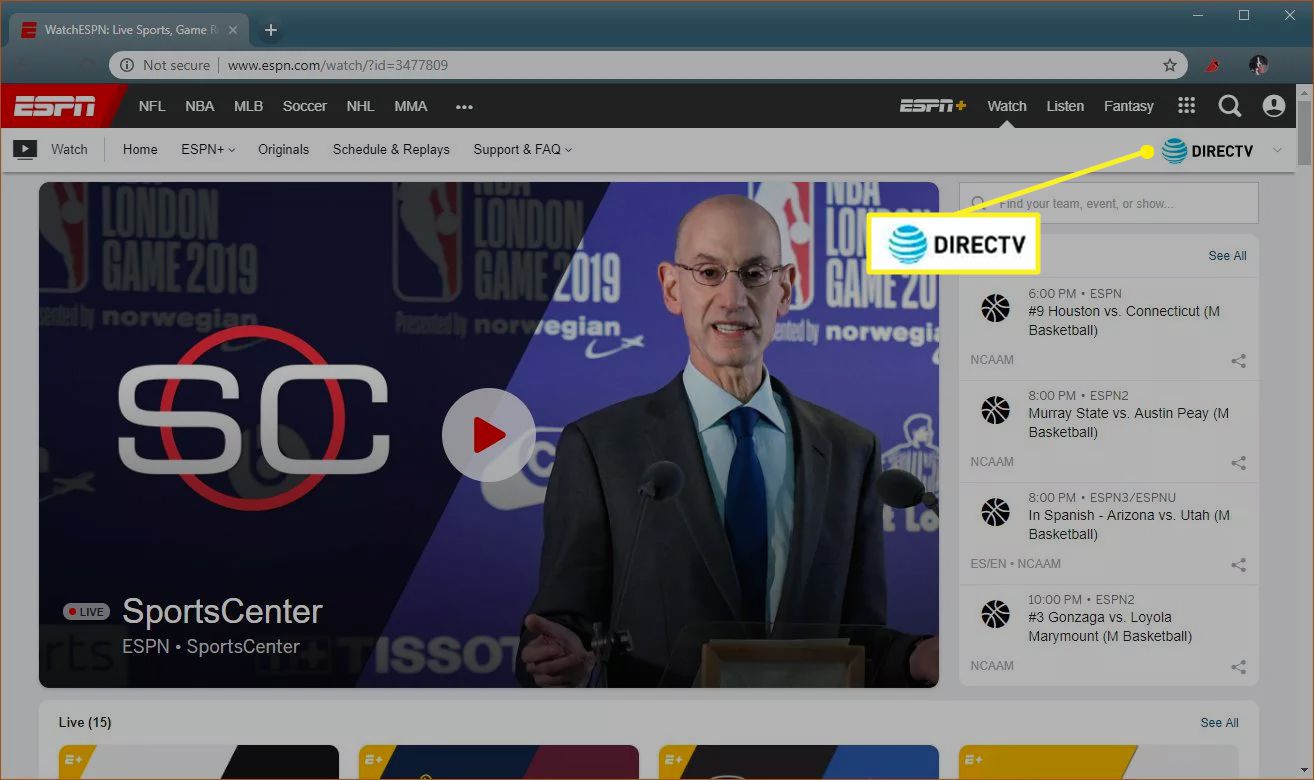The height and width of the screenshot is (780, 1314).
Task: Bookmark this page with the star icon
Action: 1169,65
